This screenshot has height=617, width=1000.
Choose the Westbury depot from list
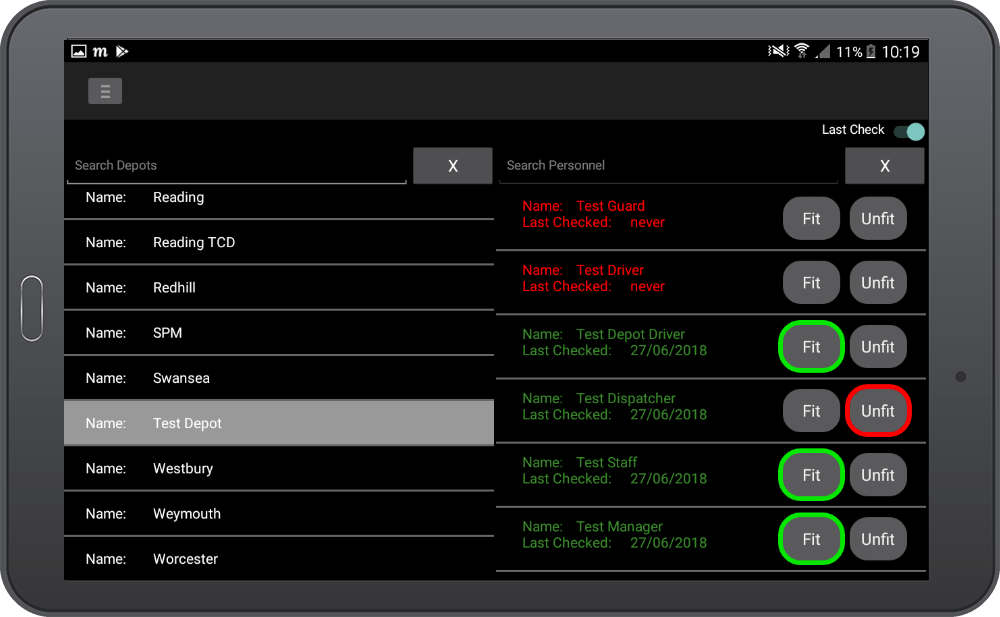click(x=278, y=469)
